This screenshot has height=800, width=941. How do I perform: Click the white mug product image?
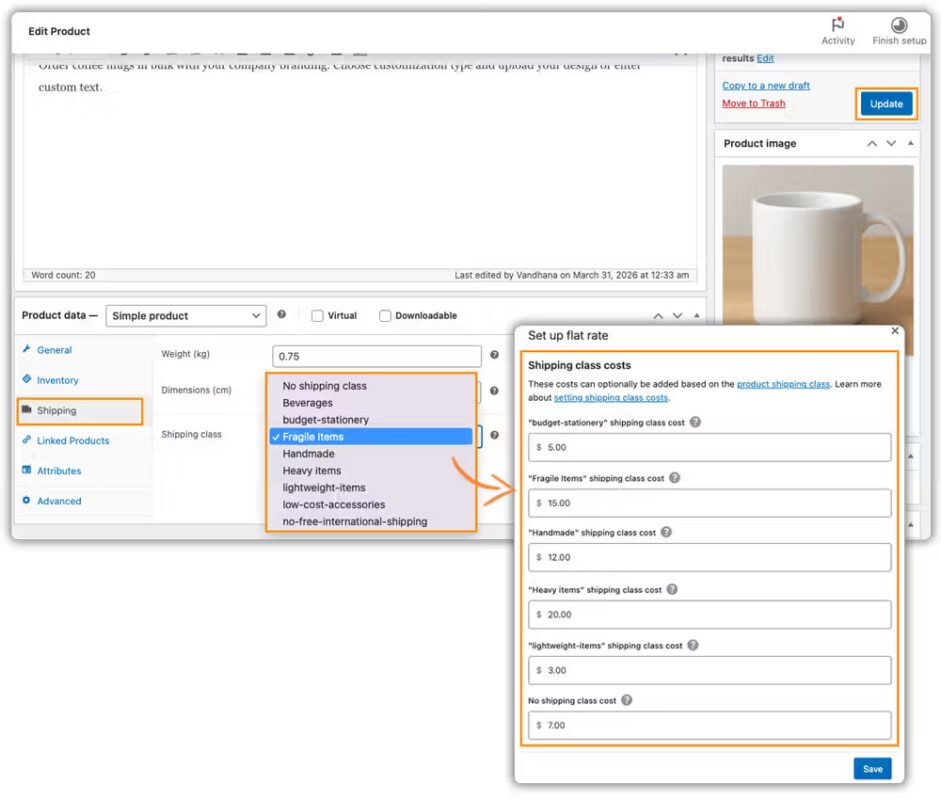(818, 245)
